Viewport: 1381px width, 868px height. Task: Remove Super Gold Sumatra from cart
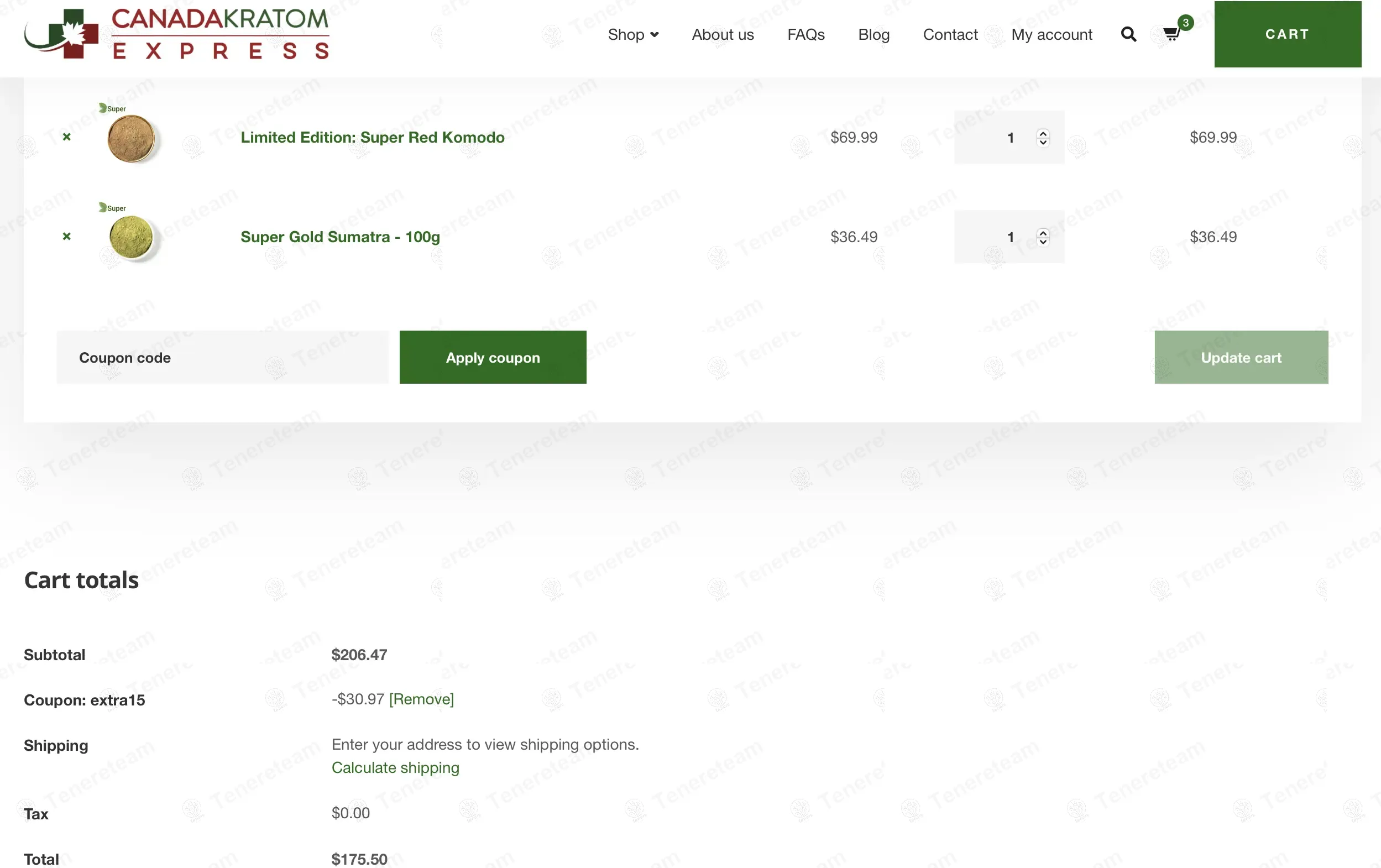(x=66, y=236)
